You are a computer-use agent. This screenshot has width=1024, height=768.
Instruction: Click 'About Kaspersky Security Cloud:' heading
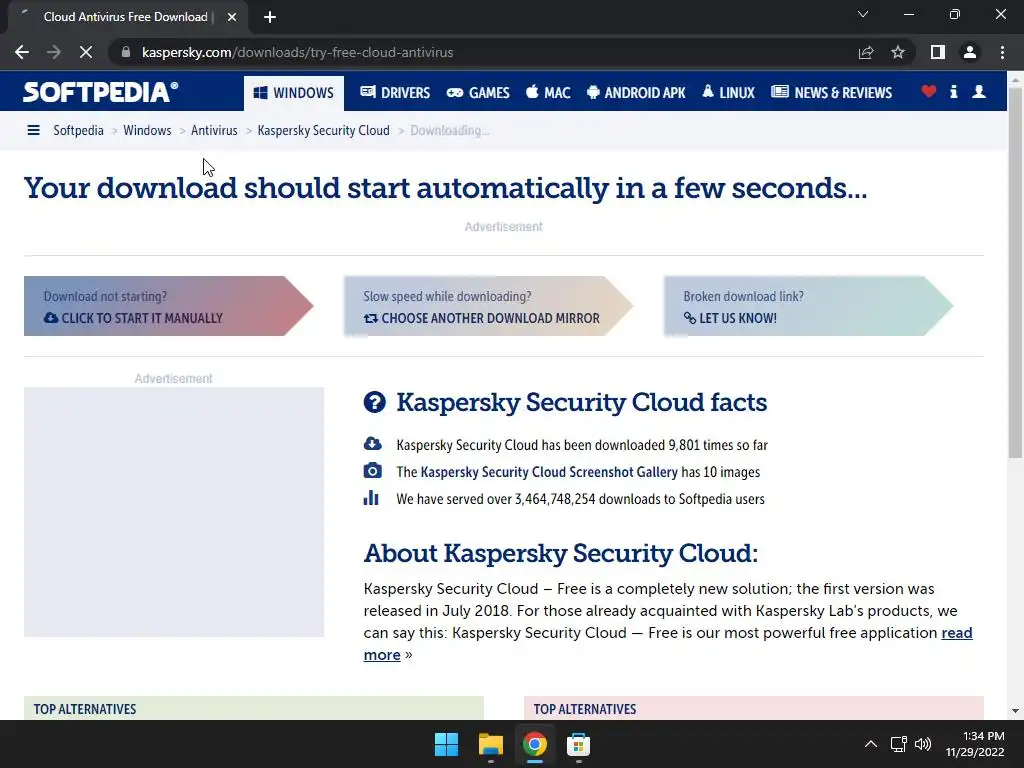pyautogui.click(x=560, y=553)
